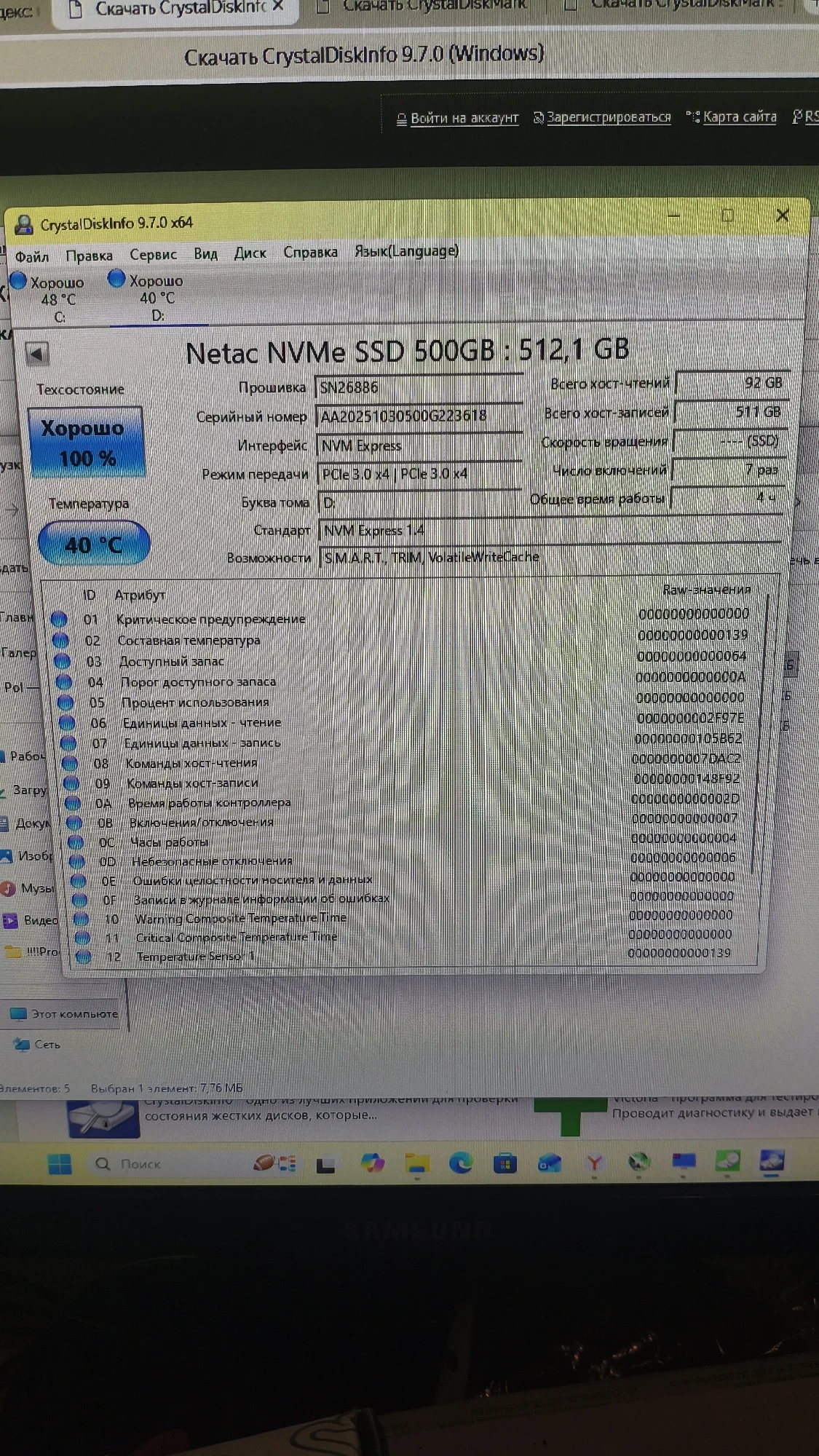The width and height of the screenshot is (819, 1456).
Task: Click the status dot of Часы работы row
Action: pos(75,842)
